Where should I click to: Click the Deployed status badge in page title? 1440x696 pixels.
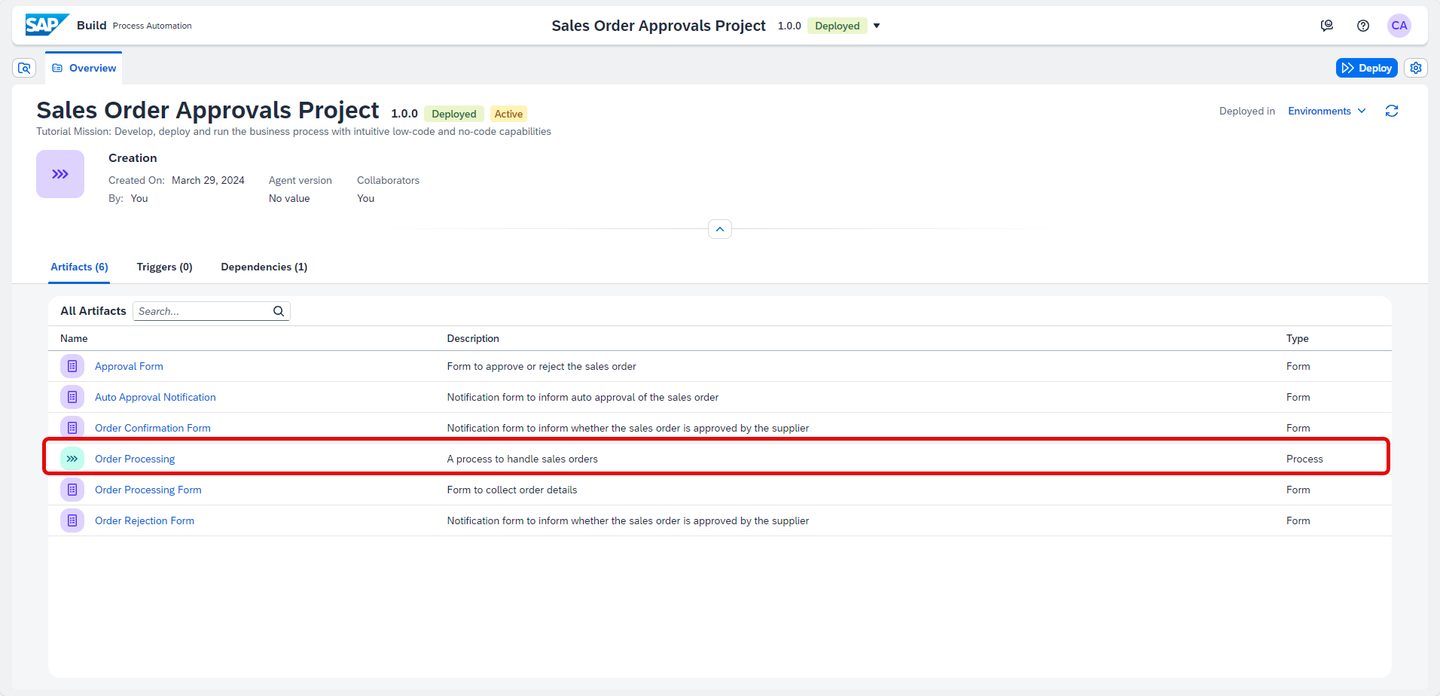click(454, 114)
